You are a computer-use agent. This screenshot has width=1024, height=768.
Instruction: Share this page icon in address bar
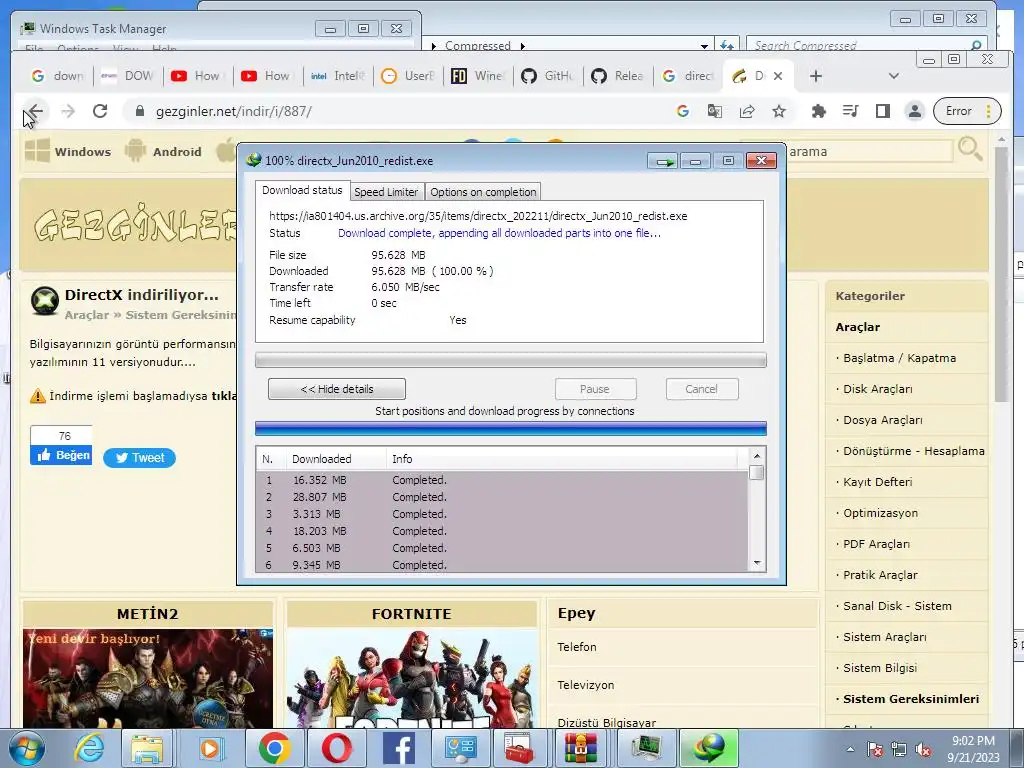tap(747, 111)
